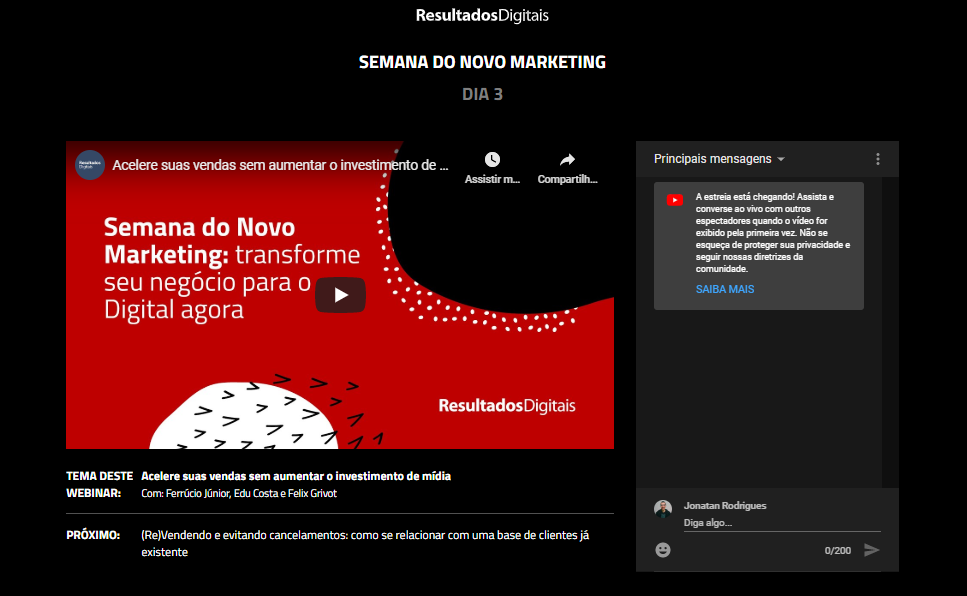Click the 'DIA 3' text

[x=482, y=94]
